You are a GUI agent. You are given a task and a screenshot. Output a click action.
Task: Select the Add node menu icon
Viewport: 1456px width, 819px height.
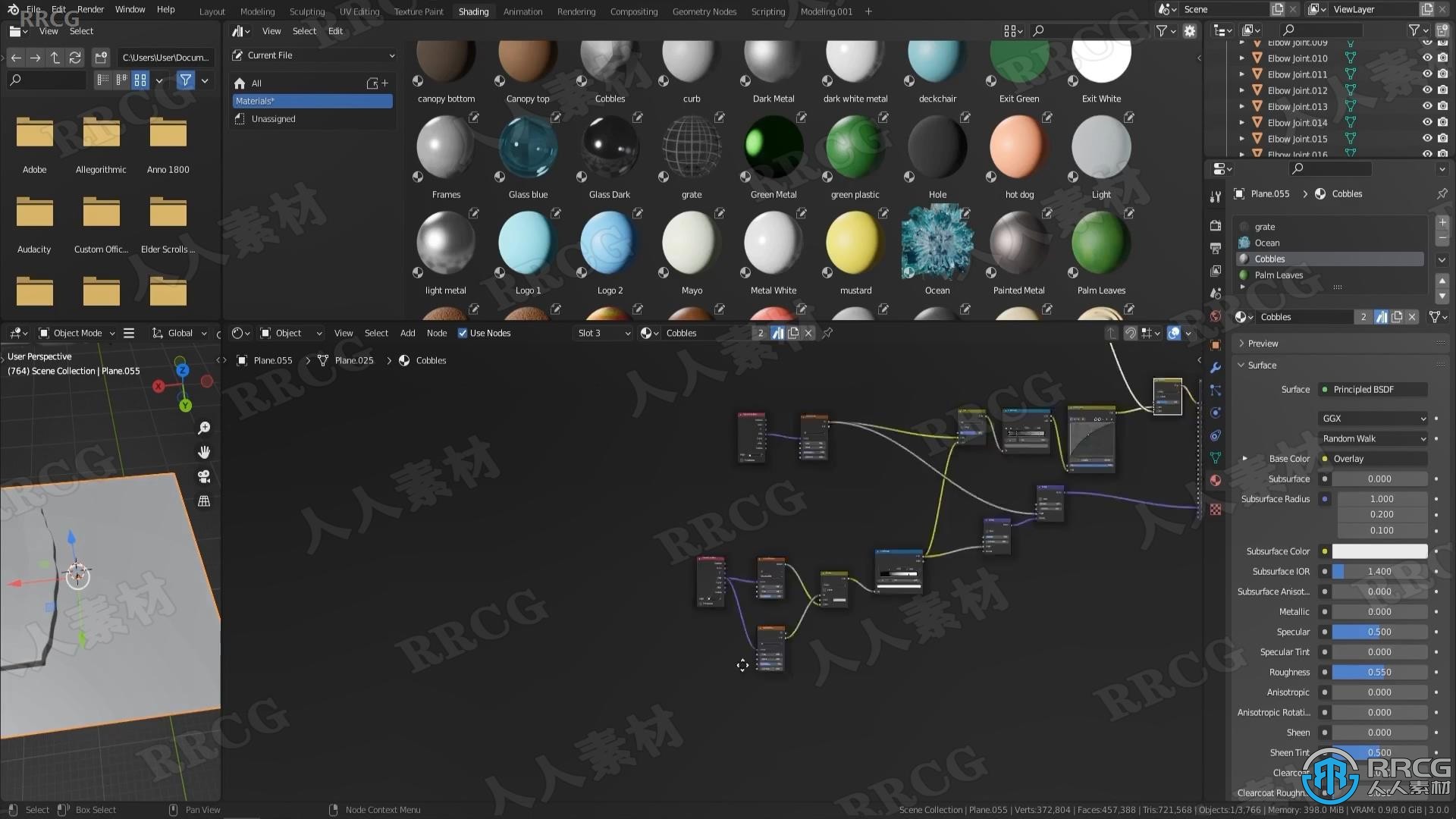click(x=407, y=332)
